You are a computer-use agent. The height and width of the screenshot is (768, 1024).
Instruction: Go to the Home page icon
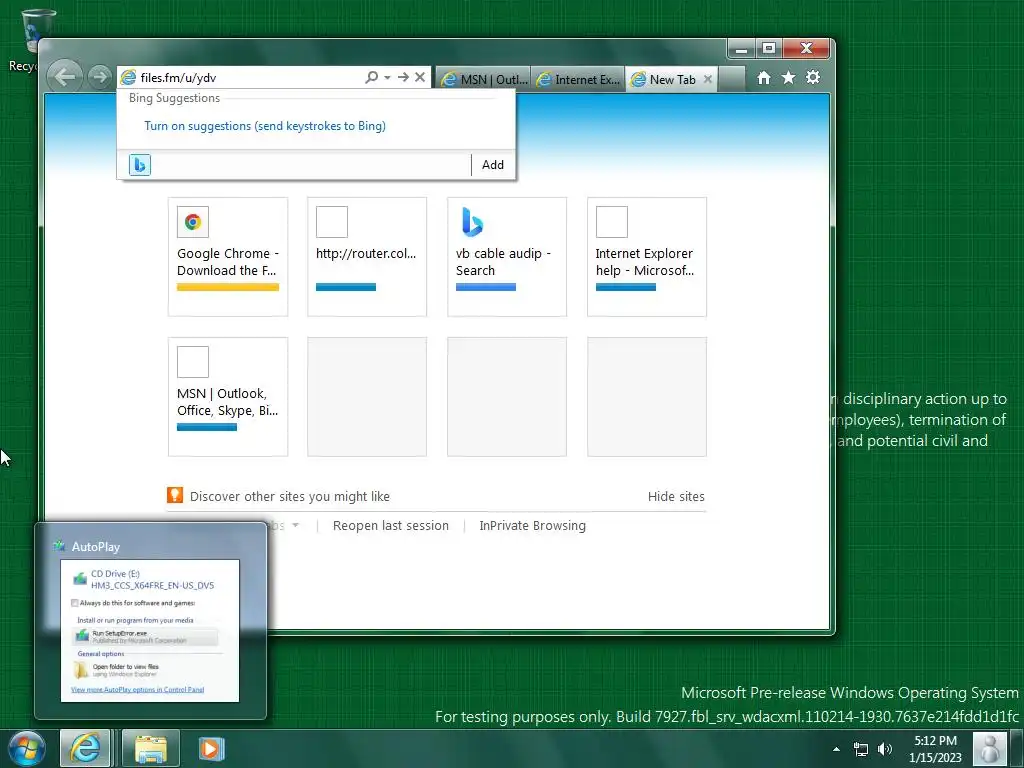pyautogui.click(x=763, y=78)
